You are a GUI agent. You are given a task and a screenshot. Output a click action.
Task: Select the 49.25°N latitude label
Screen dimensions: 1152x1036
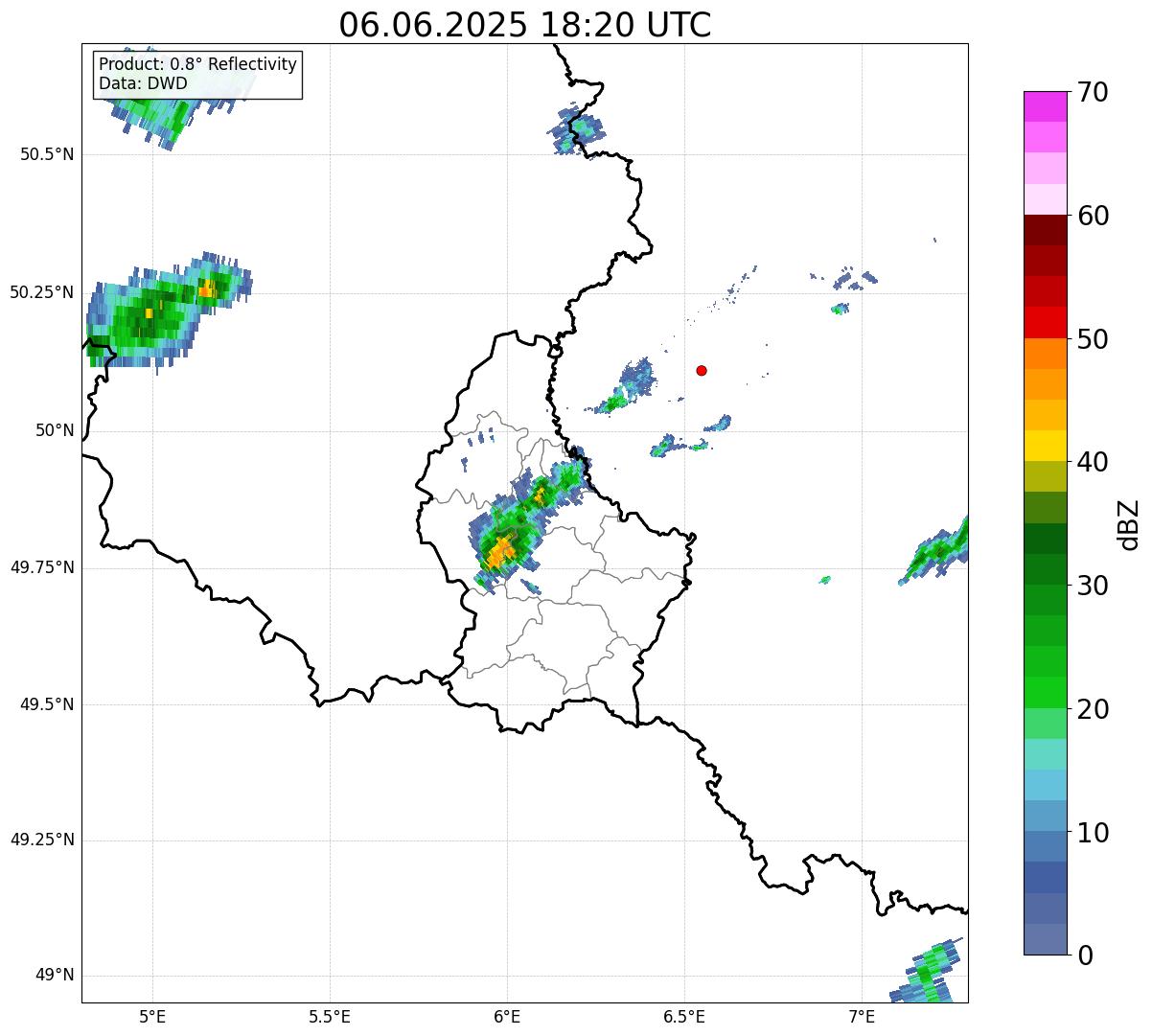[x=42, y=840]
